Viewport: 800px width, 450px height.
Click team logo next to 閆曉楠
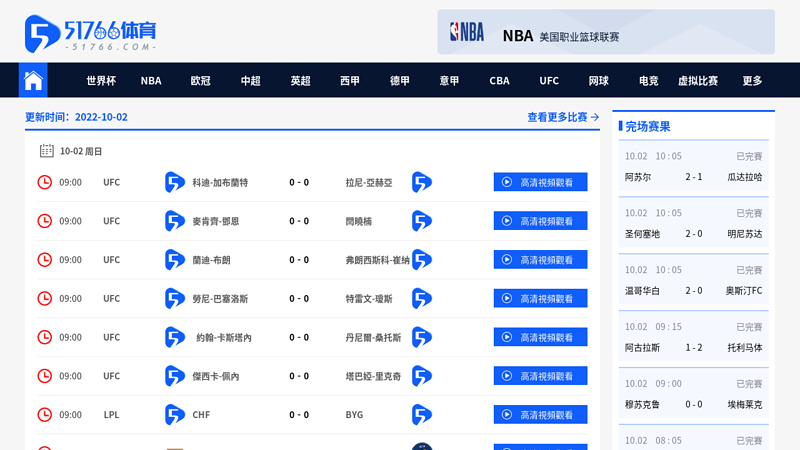point(421,221)
